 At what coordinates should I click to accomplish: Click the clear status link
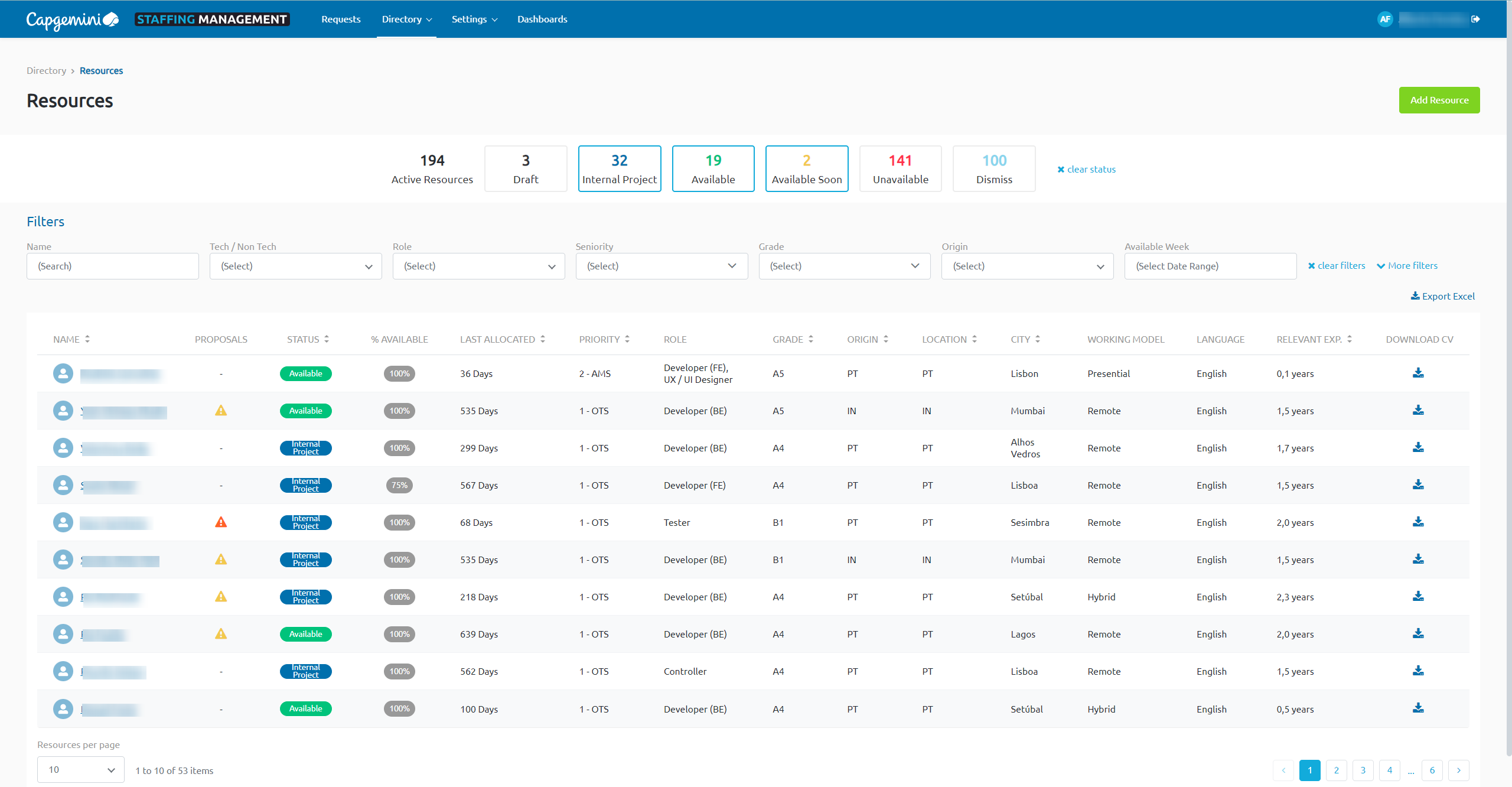click(x=1086, y=170)
